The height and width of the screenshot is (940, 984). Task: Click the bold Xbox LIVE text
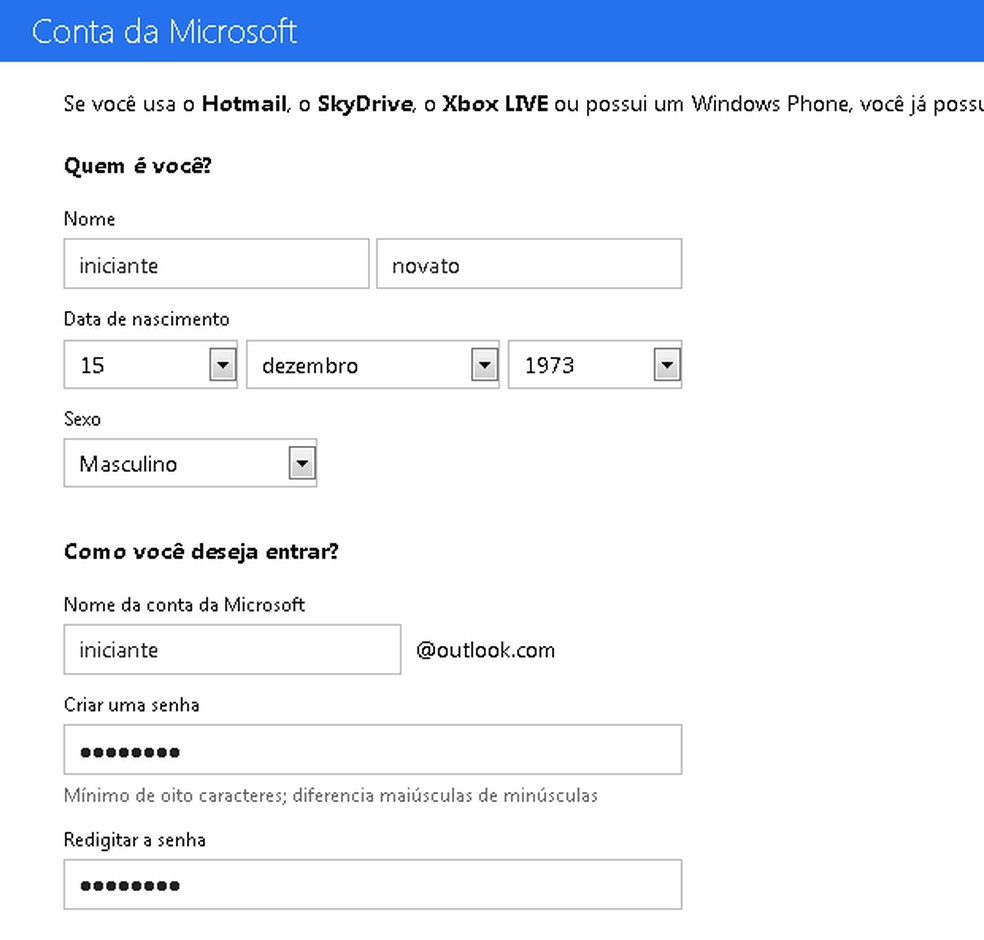pyautogui.click(x=495, y=104)
